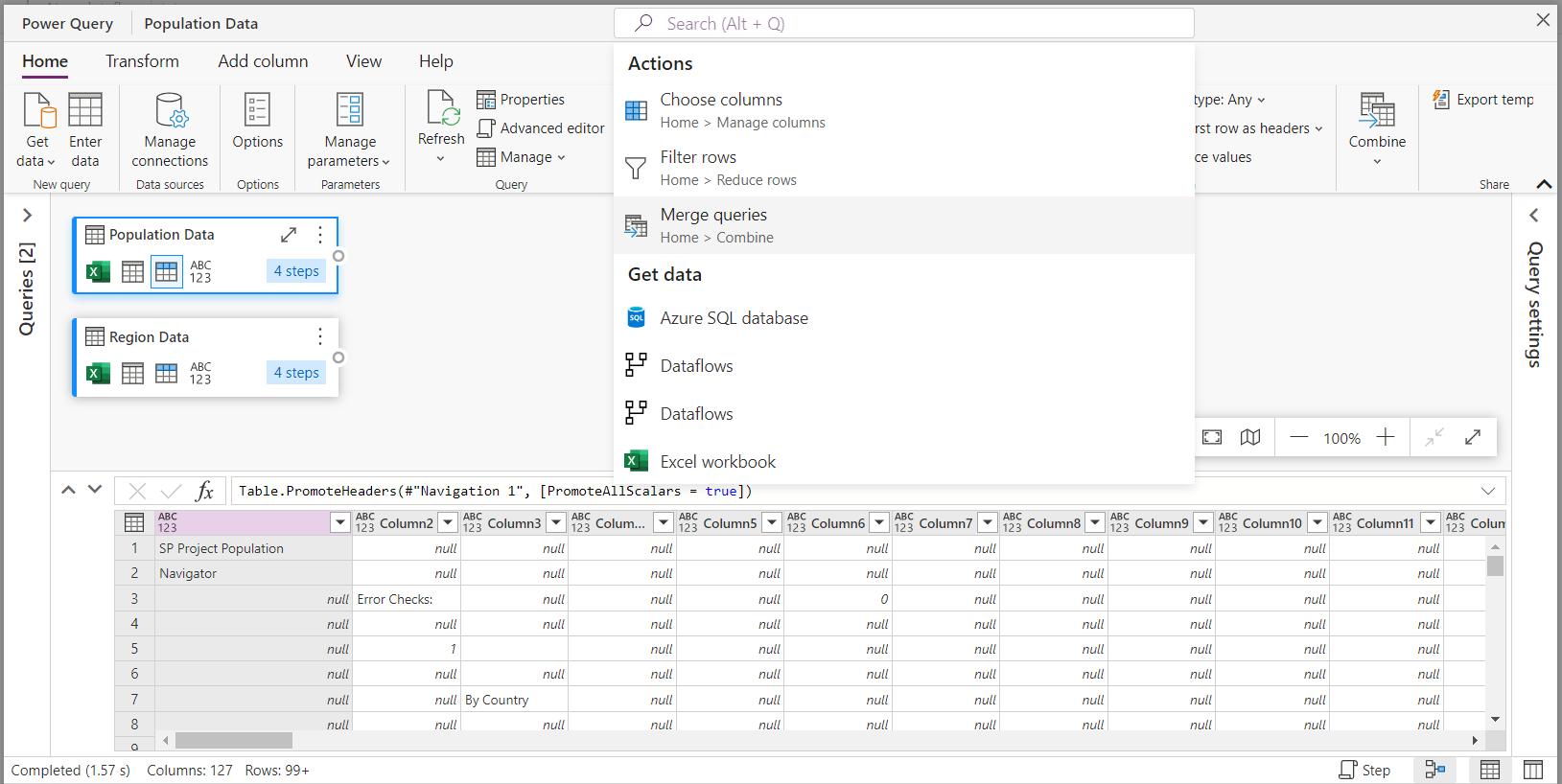Toggle diagram view in status bar
The image size is (1562, 784).
coord(1435,770)
